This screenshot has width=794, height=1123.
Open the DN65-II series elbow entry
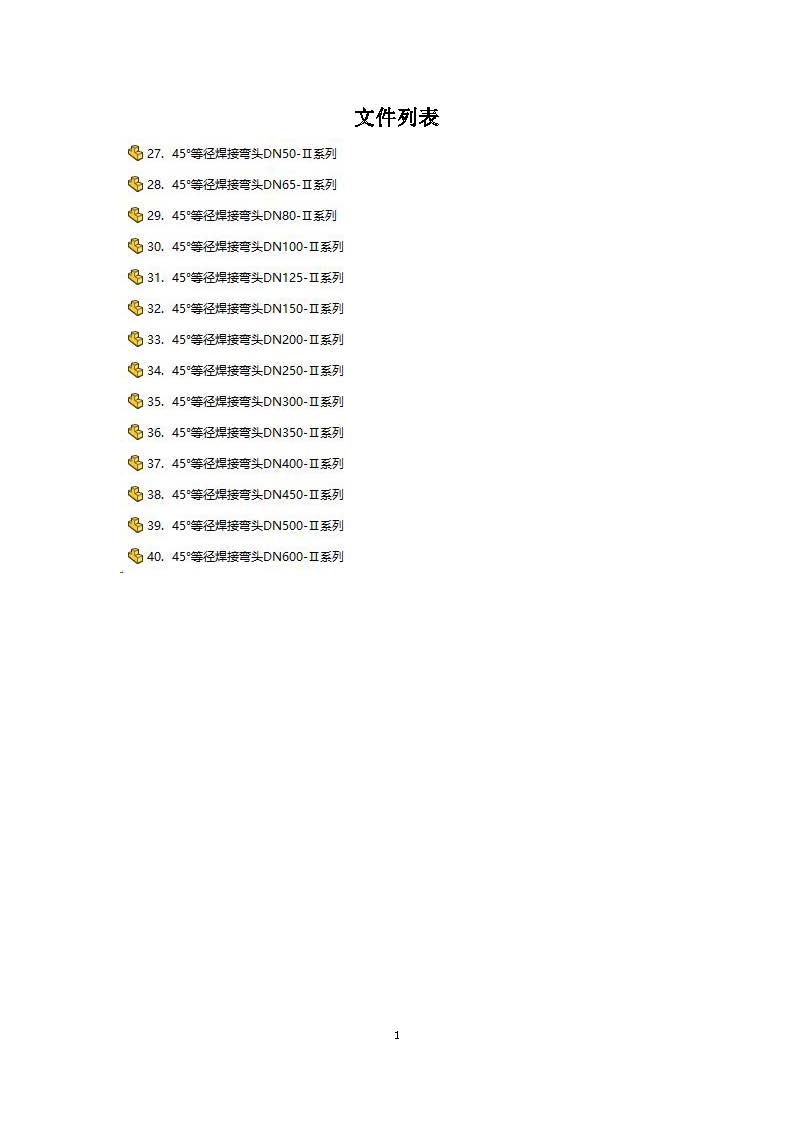click(254, 184)
